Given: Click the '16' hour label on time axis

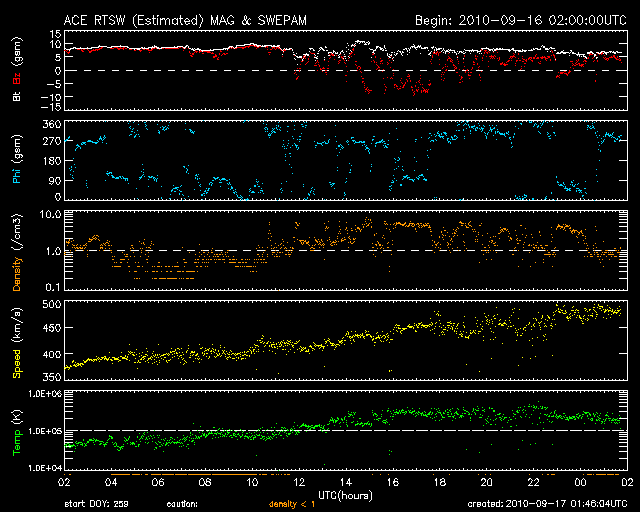Looking at the screenshot, I should point(393,482).
